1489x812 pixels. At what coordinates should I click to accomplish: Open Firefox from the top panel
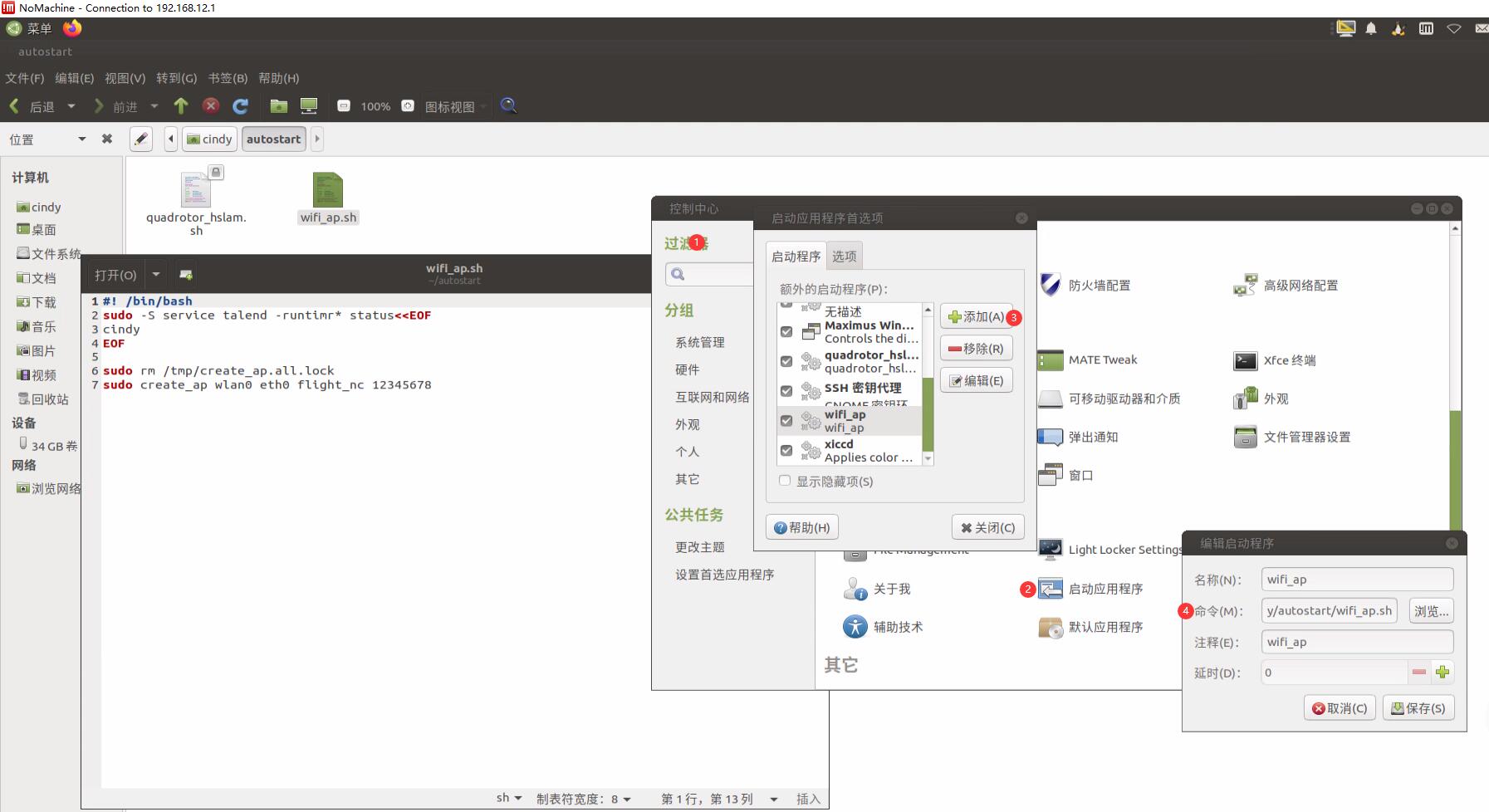click(x=72, y=28)
